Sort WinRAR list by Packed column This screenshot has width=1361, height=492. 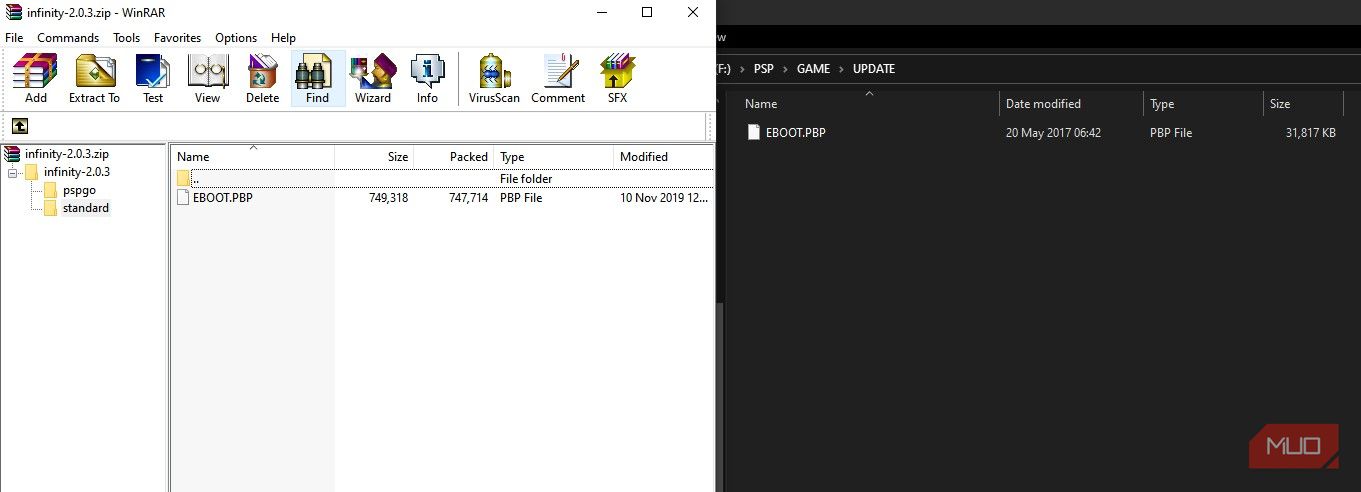coord(454,157)
